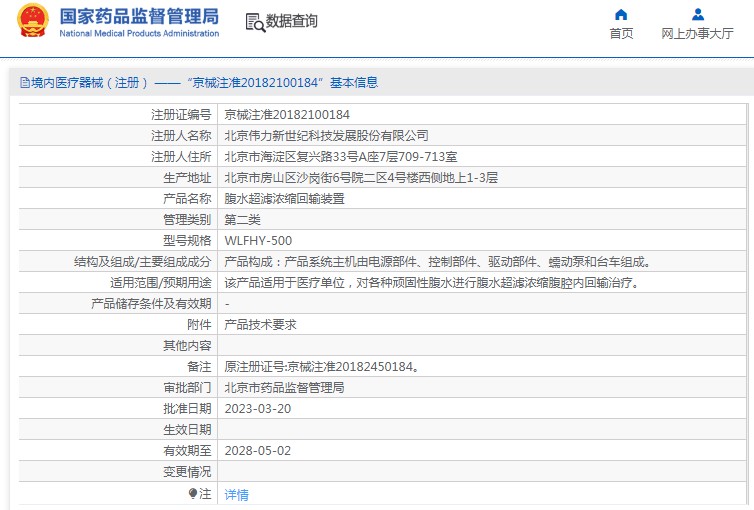Click the 批准日期 row label
Screen dimensions: 754x510
(x=187, y=409)
